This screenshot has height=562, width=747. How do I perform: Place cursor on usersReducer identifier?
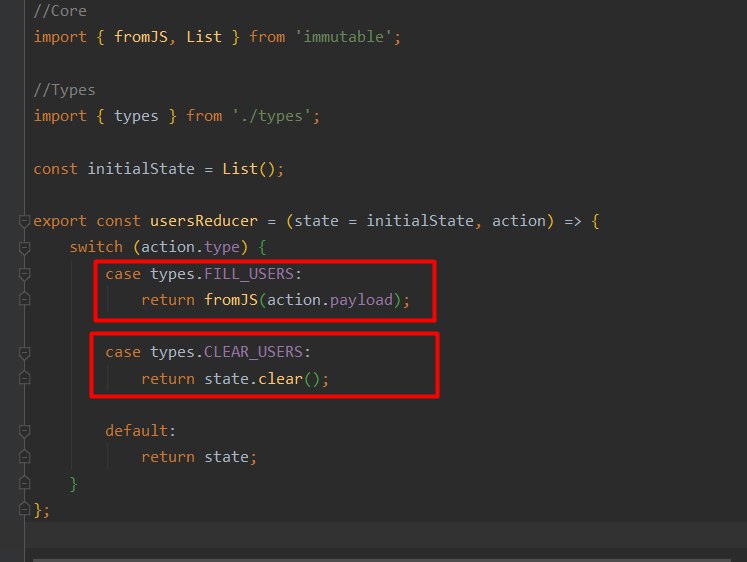[204, 221]
